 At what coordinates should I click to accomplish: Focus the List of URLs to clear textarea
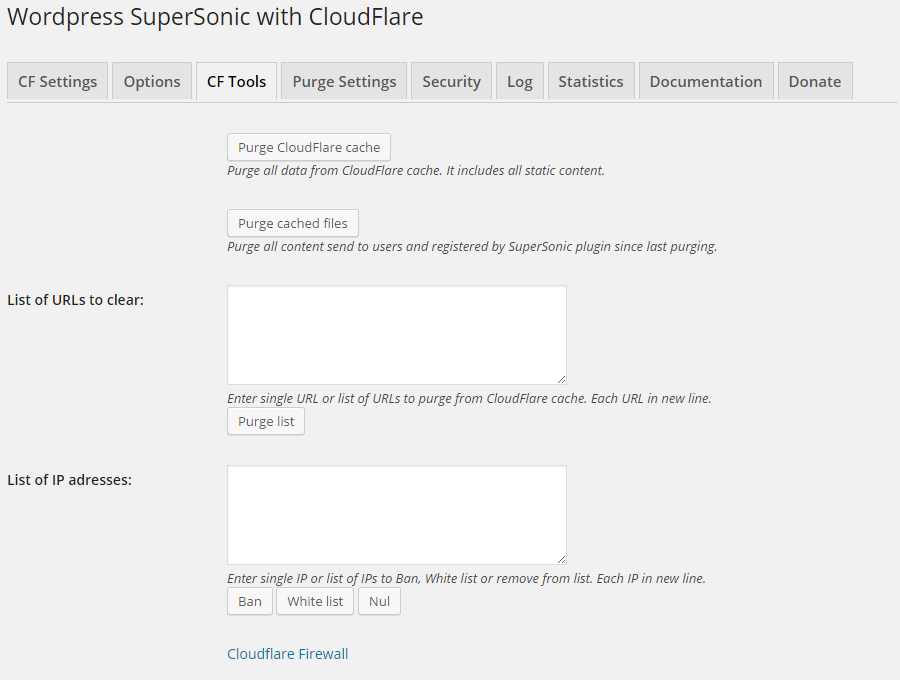(x=397, y=335)
